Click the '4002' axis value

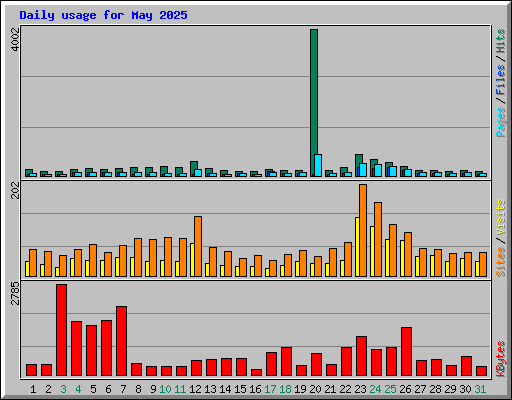point(15,39)
